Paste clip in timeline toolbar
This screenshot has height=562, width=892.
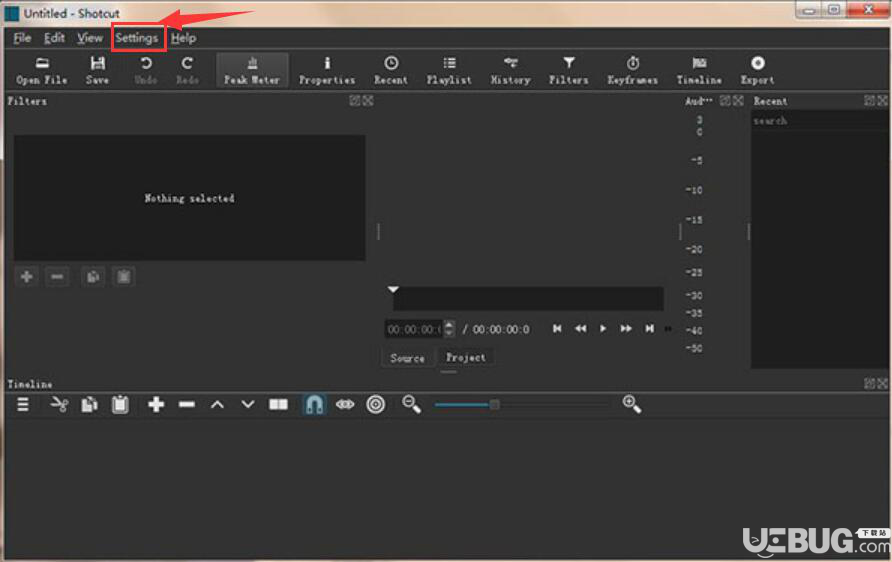click(x=120, y=404)
